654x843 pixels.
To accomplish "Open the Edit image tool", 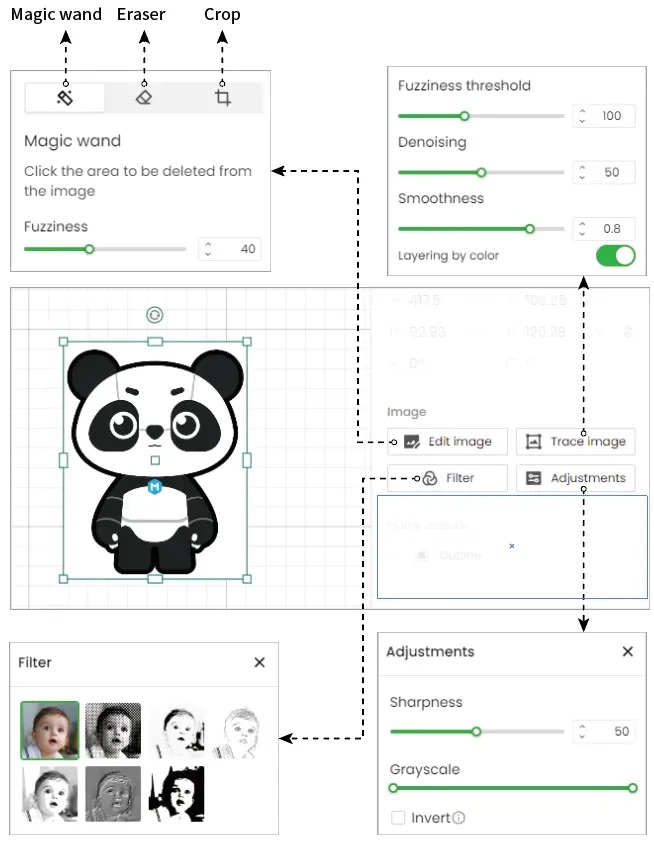I will point(447,442).
